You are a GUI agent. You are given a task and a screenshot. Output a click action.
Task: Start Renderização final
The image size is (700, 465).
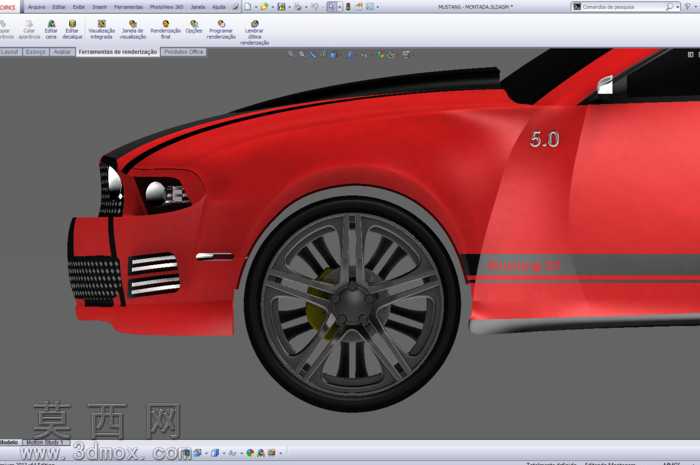click(x=166, y=29)
